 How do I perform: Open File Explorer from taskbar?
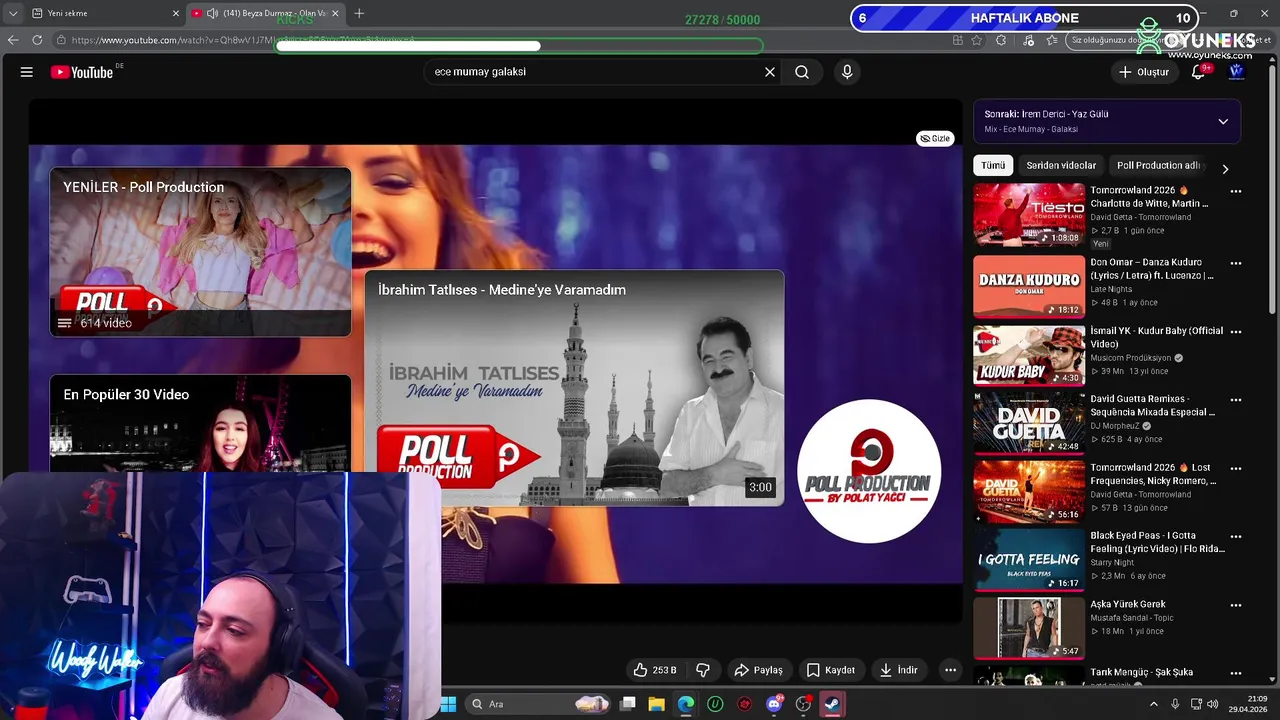coord(656,704)
